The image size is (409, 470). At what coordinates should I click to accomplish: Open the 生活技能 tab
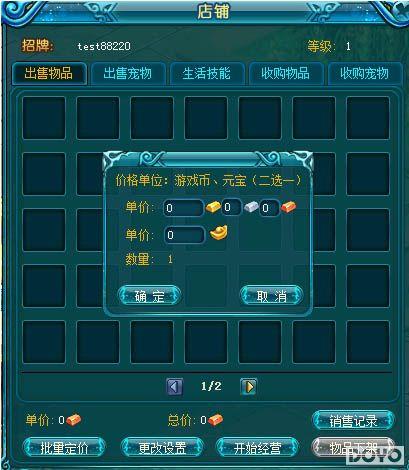(x=206, y=73)
